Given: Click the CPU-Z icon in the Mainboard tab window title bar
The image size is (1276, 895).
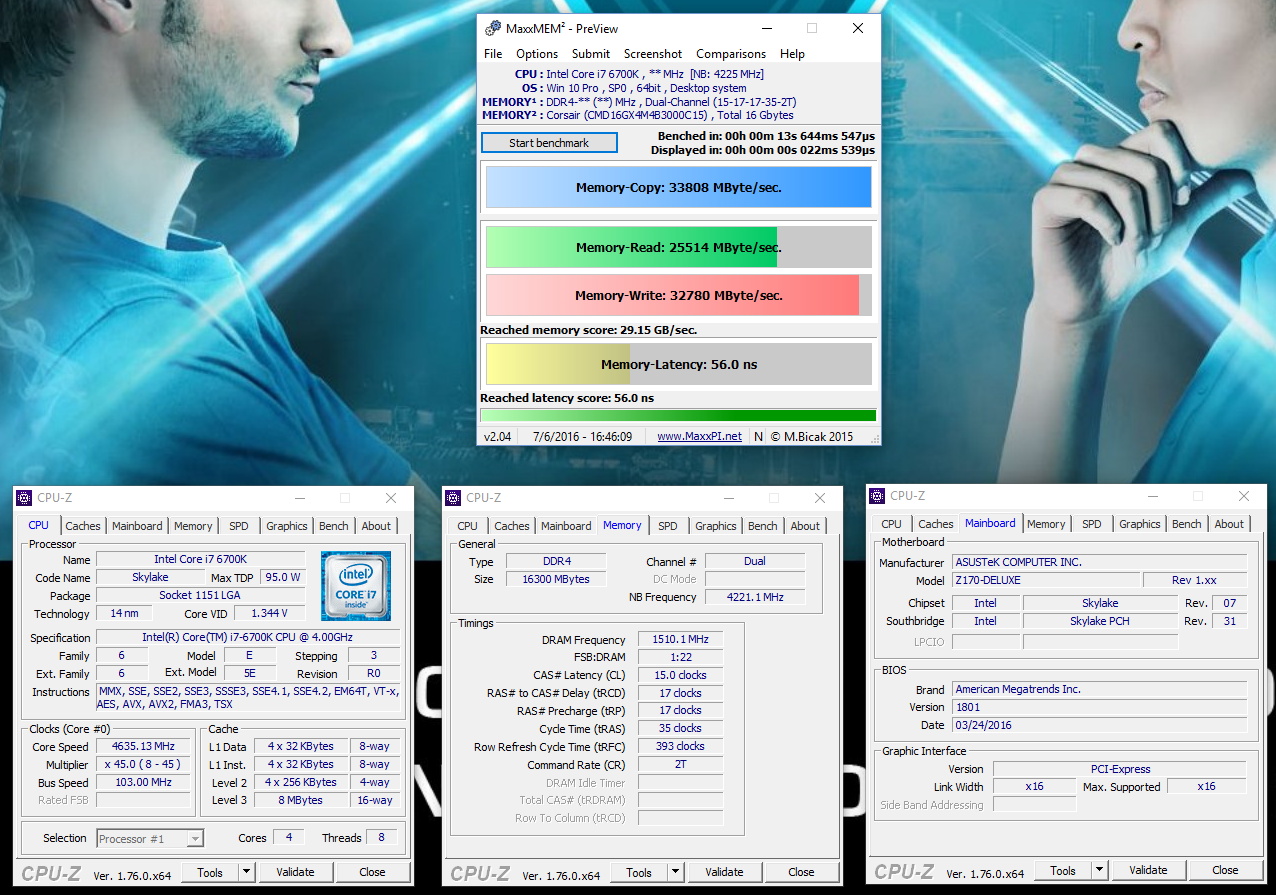Looking at the screenshot, I should tap(877, 495).
